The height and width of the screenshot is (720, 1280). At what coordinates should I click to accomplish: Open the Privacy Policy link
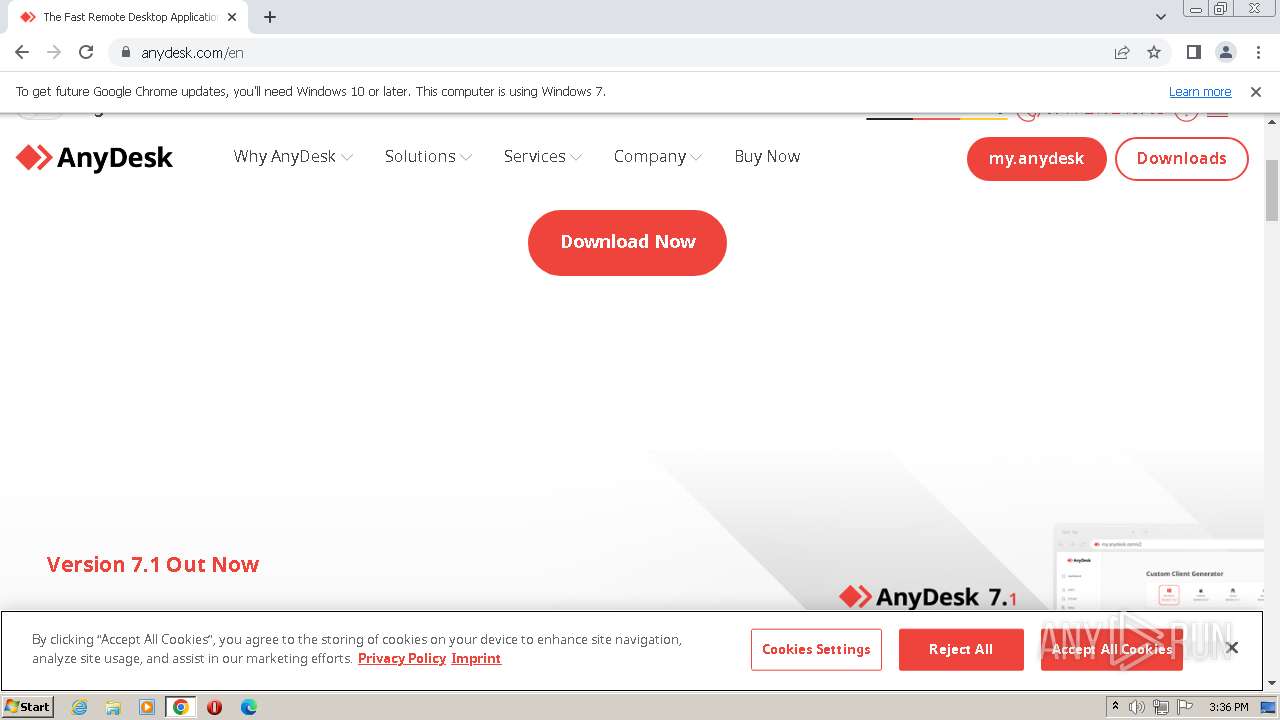pyautogui.click(x=402, y=658)
